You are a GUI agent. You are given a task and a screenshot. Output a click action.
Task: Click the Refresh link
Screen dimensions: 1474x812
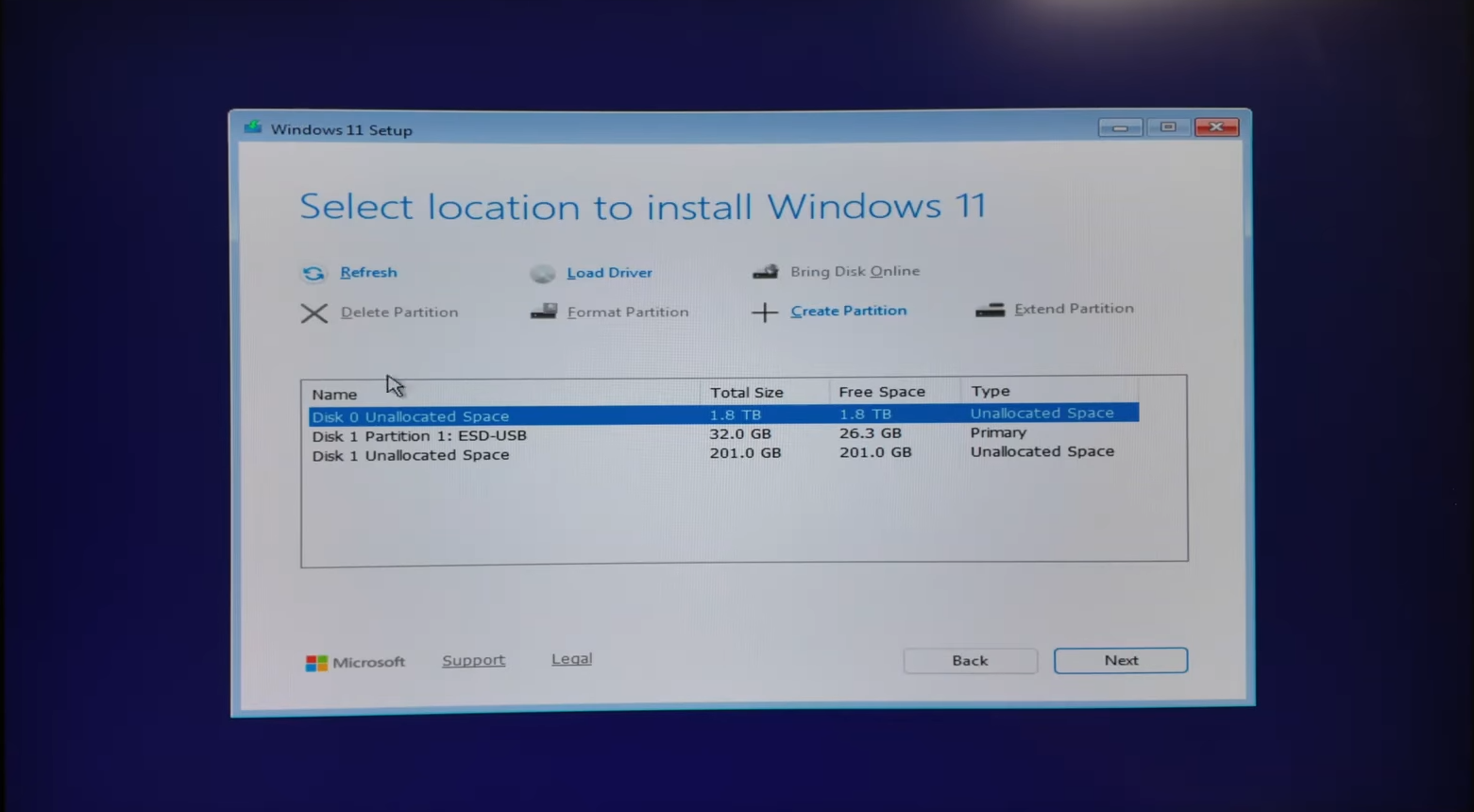[x=368, y=273]
